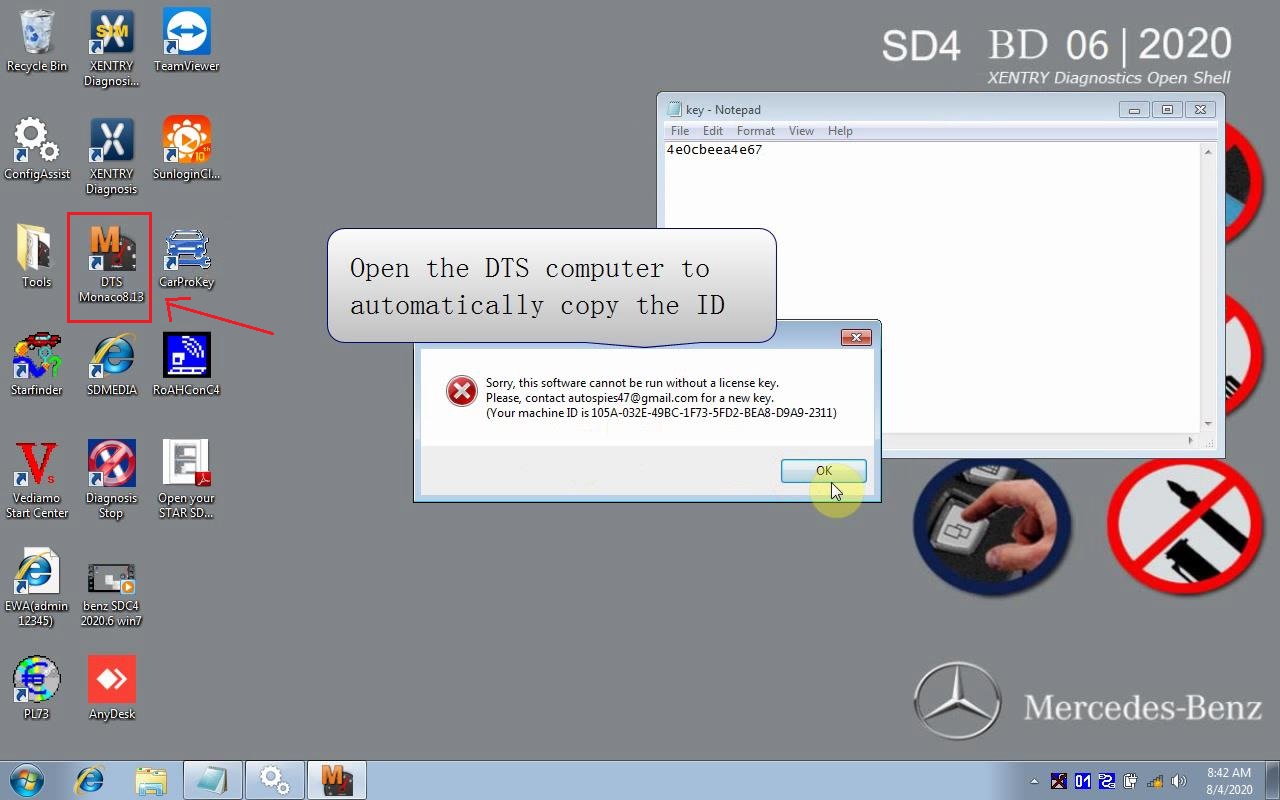Close the key - Notepad window
This screenshot has width=1280, height=800.
tap(1200, 110)
